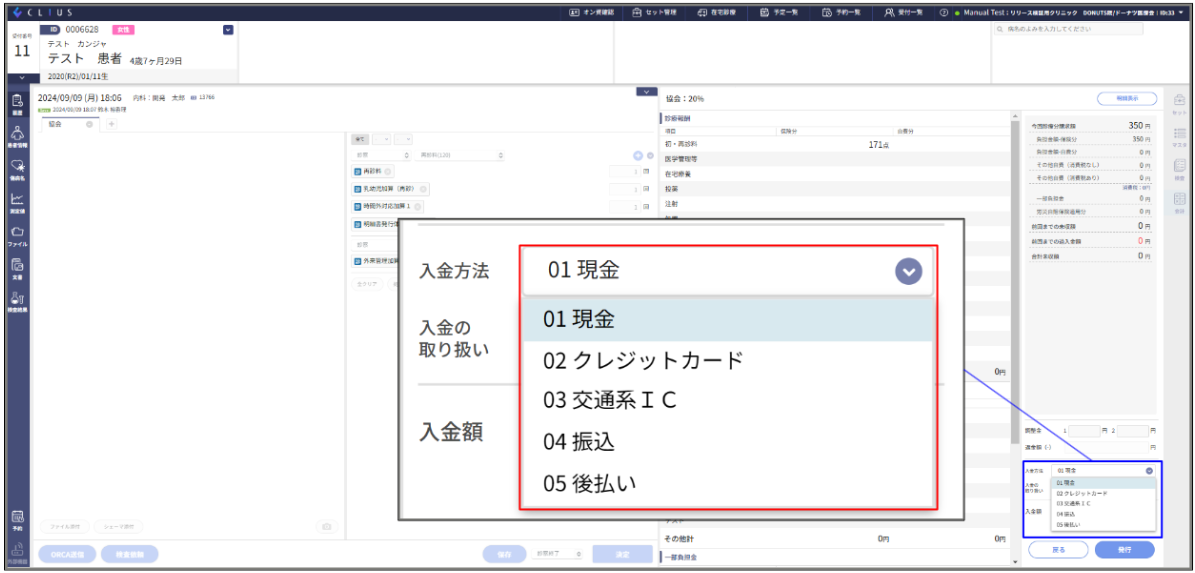Click the 診療報酬 section heading
1195x573 pixels.
coord(677,118)
